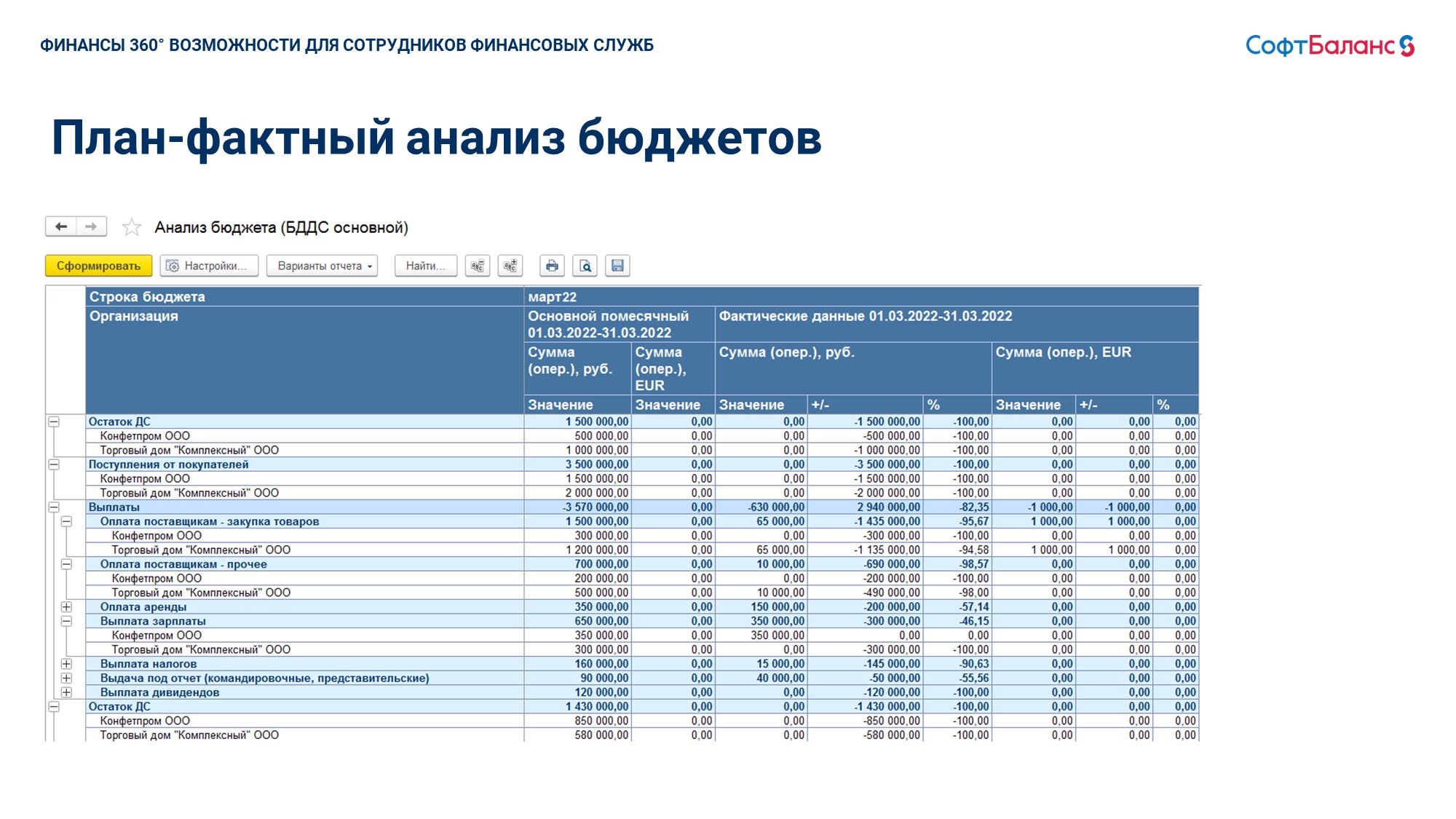Click the -57,14 percent cell
Screen dimensions: 1456x819
(x=957, y=607)
